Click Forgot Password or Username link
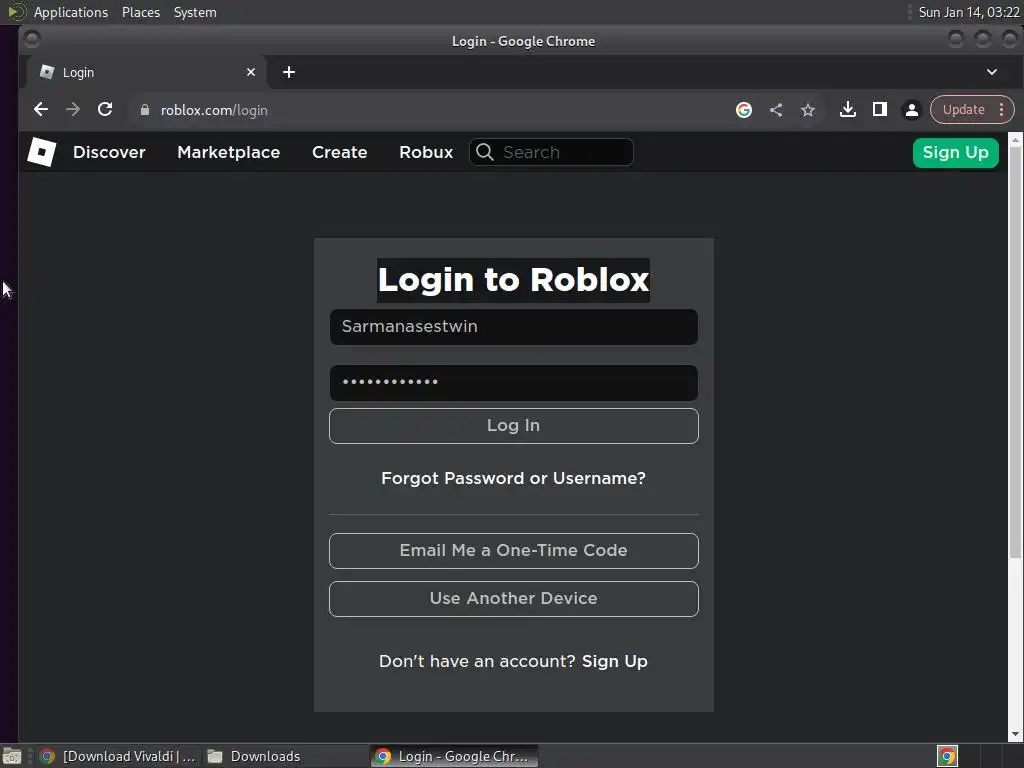Screen dimensions: 1024x768 [x=513, y=478]
